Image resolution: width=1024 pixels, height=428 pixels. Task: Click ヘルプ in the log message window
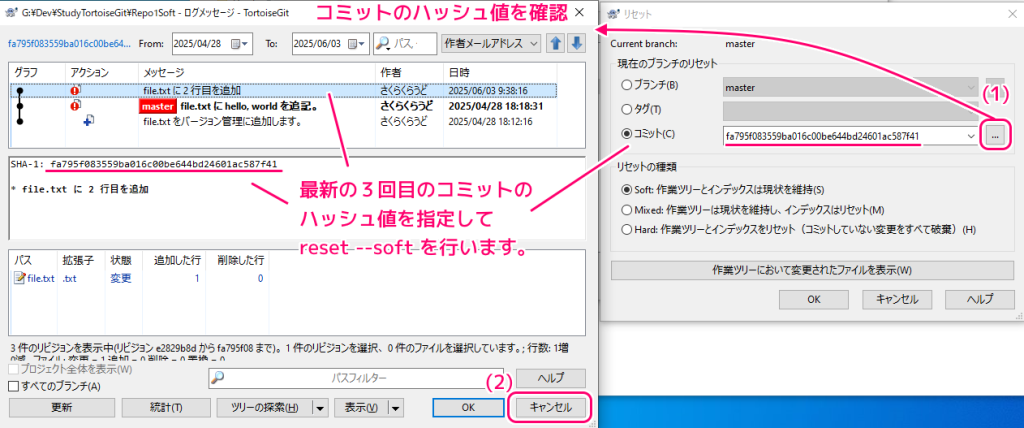551,378
